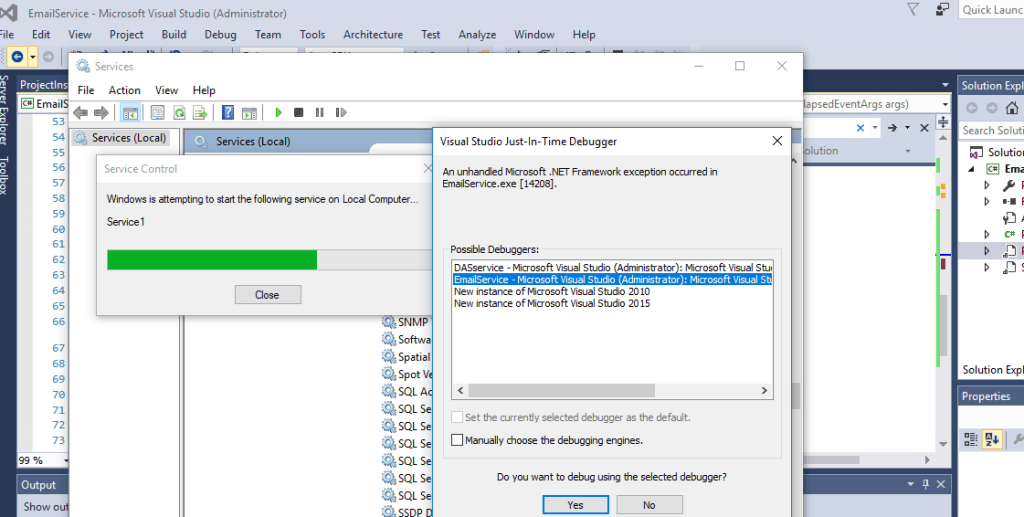The height and width of the screenshot is (517, 1024).
Task: Expand the EmailService project tree node
Action: [x=972, y=169]
